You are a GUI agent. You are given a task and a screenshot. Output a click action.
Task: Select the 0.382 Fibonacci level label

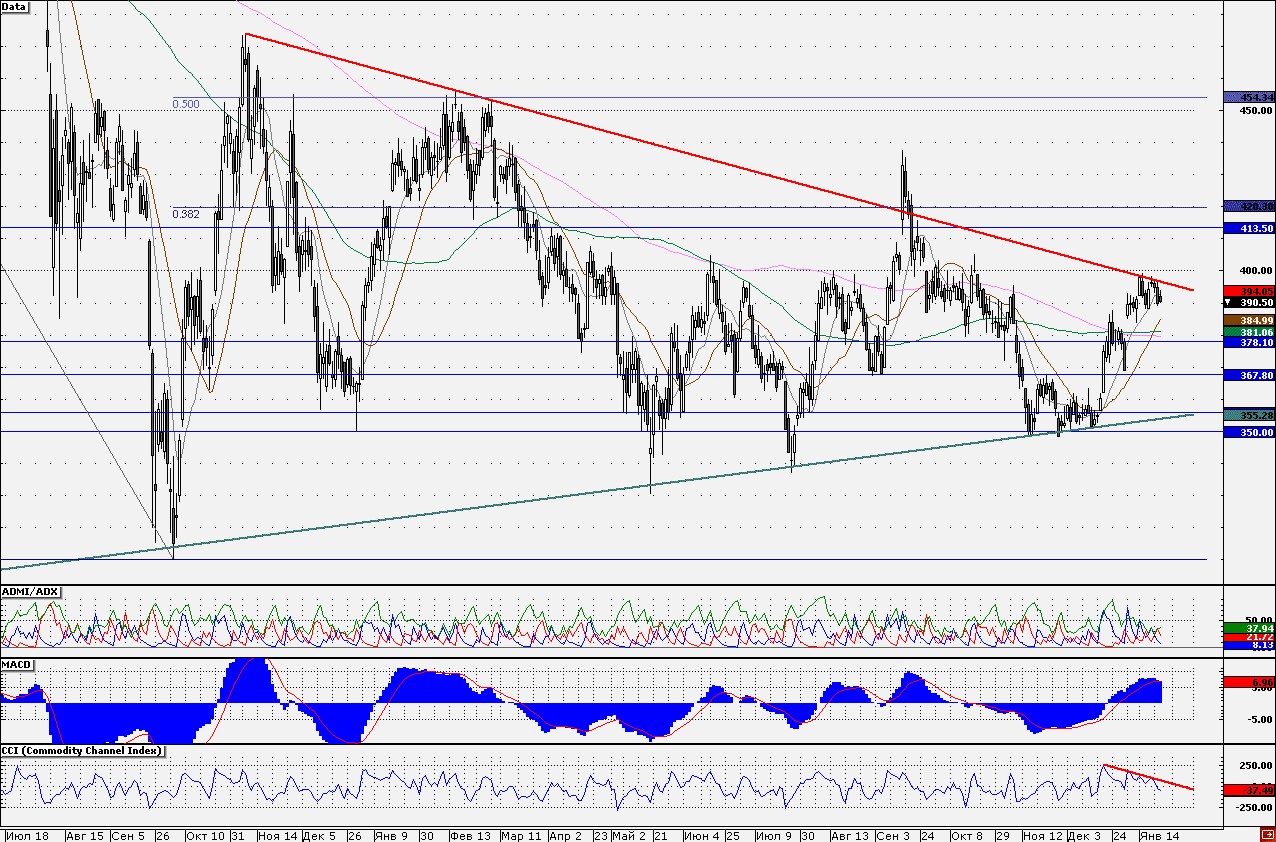click(x=185, y=214)
